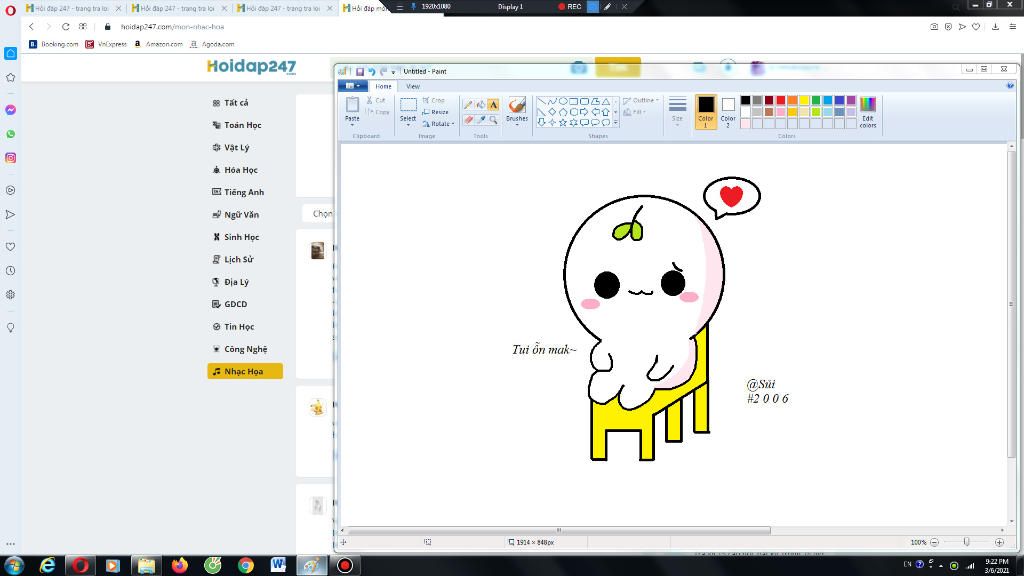Expand the Shapes gallery with the More arrow
Image resolution: width=1024 pixels, height=576 pixels.
pyautogui.click(x=615, y=122)
